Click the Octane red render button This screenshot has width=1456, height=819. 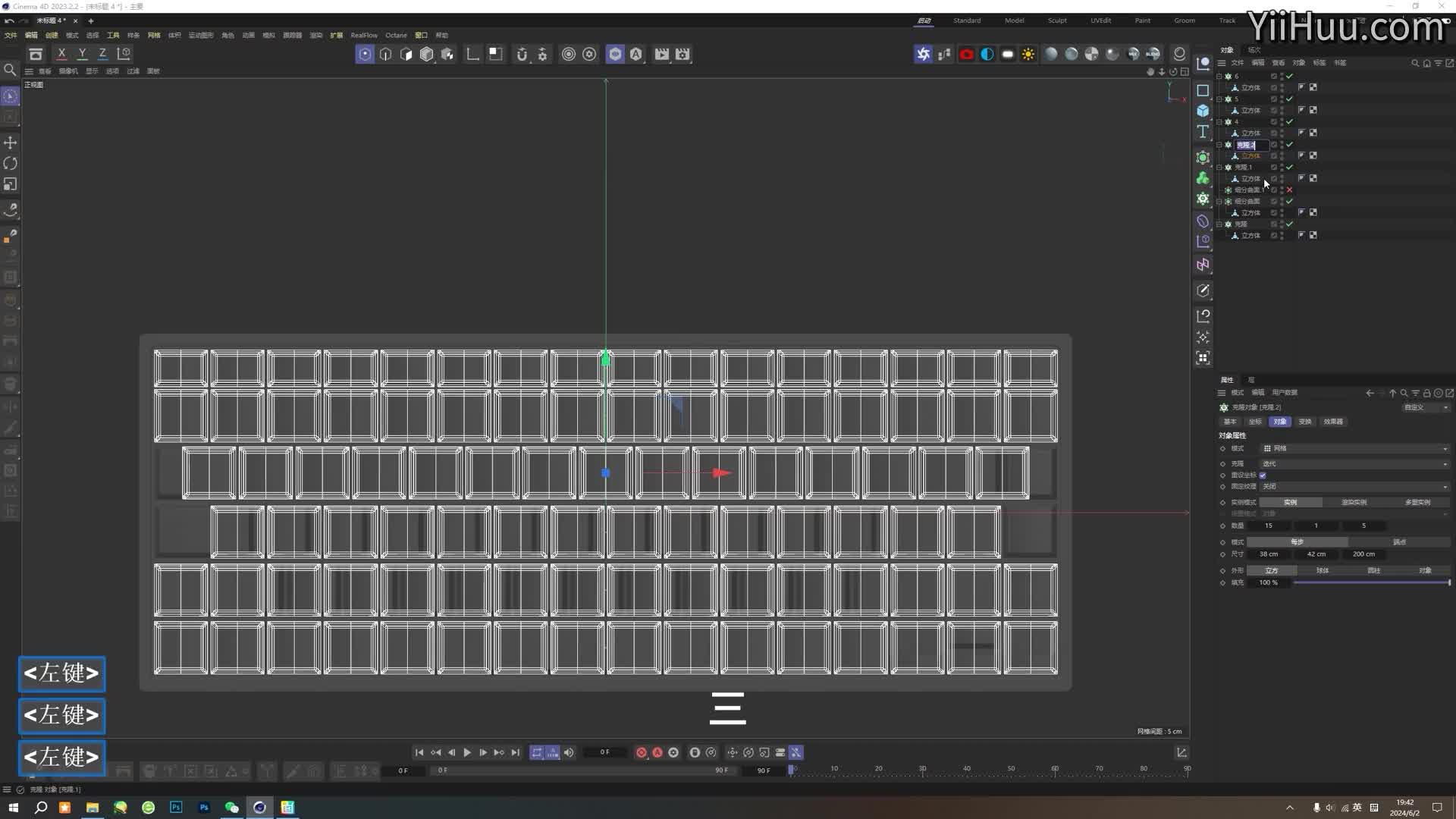click(x=966, y=54)
